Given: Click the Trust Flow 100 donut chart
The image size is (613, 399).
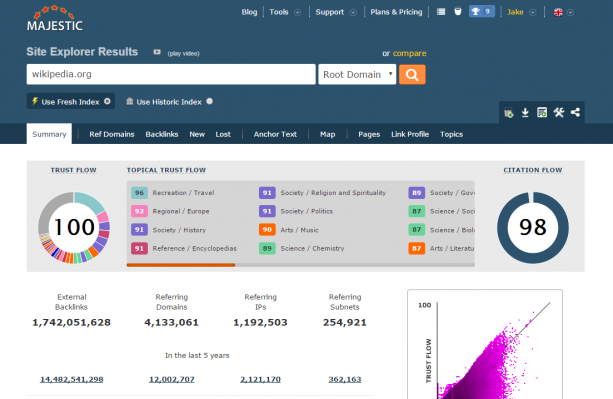Looking at the screenshot, I should [x=74, y=227].
